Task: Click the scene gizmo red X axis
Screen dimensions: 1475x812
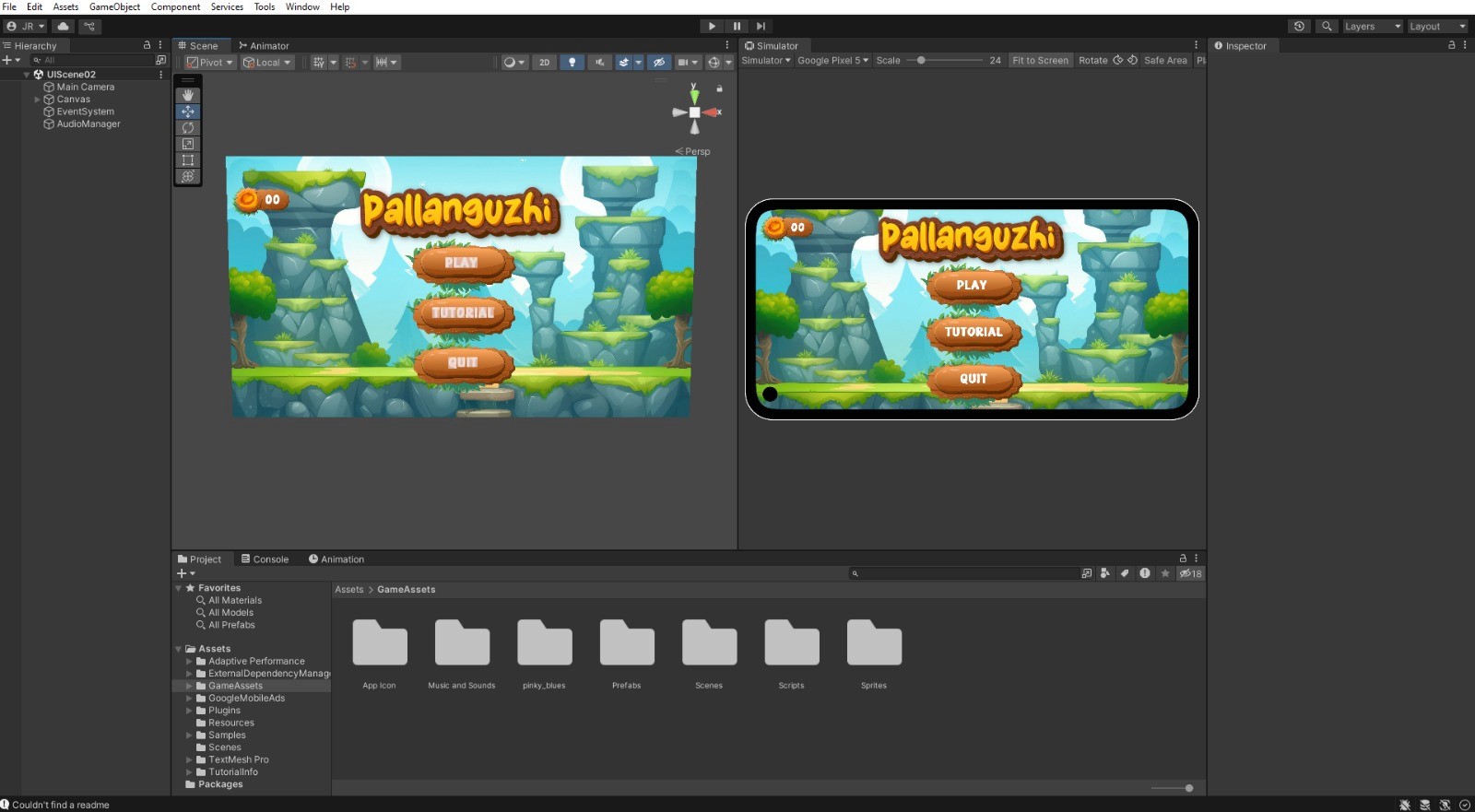Action: (713, 112)
